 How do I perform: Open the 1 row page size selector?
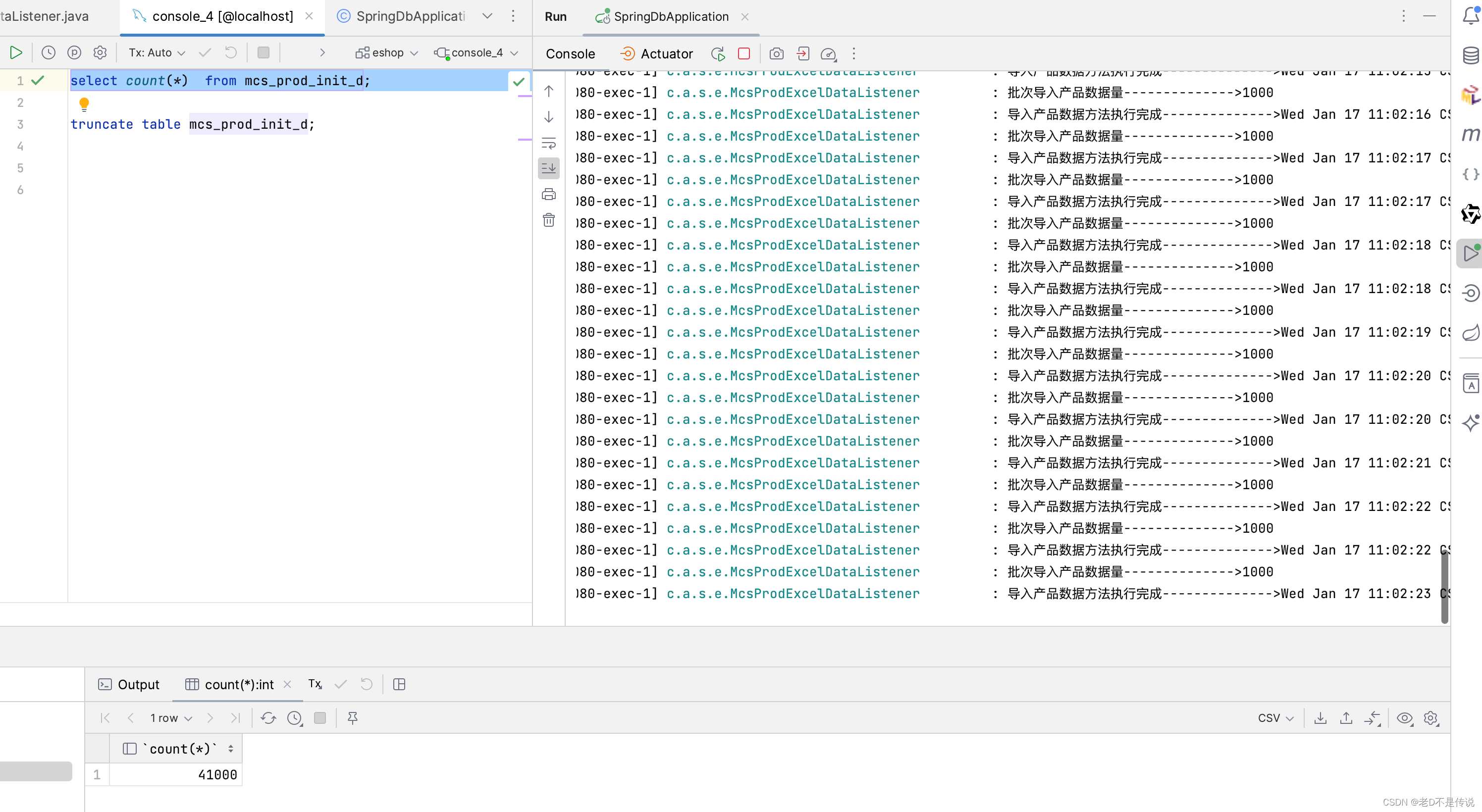point(171,718)
